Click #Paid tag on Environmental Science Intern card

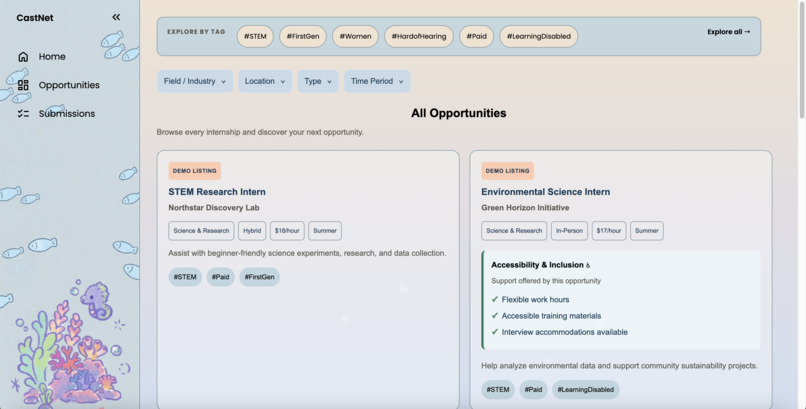point(533,389)
